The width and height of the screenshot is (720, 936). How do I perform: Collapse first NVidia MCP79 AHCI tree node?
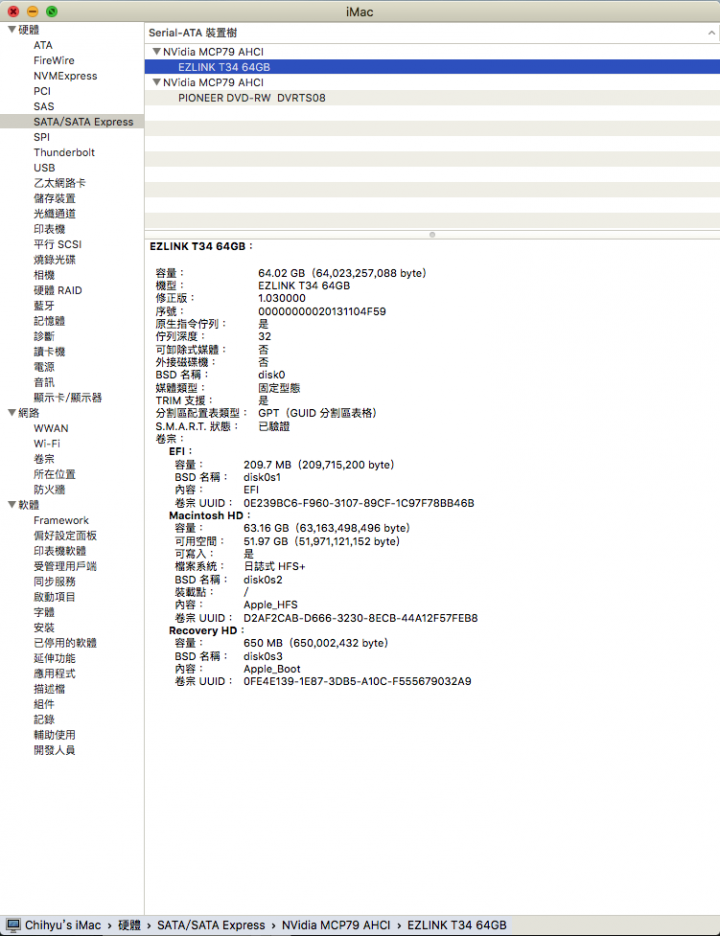tap(156, 52)
